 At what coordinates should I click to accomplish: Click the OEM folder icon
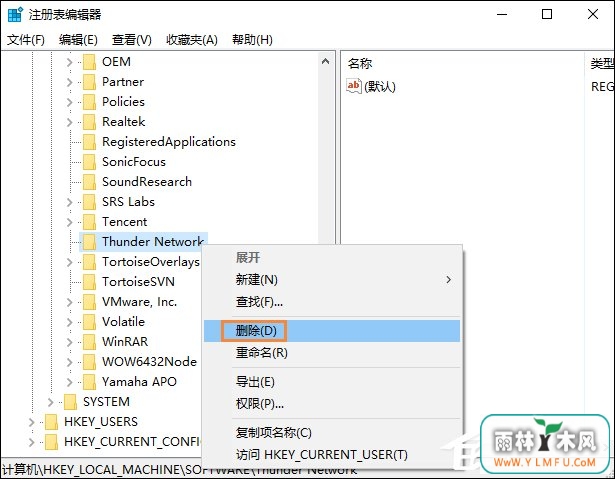[x=89, y=62]
